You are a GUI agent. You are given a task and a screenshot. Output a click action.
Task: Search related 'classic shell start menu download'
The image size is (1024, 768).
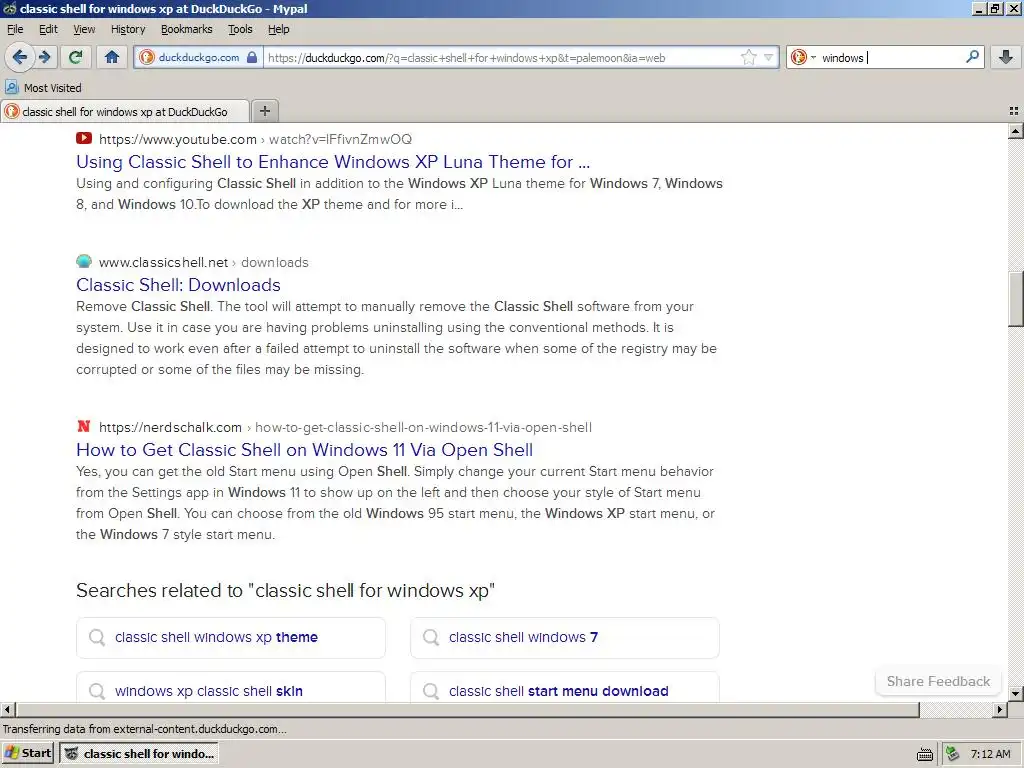(565, 688)
